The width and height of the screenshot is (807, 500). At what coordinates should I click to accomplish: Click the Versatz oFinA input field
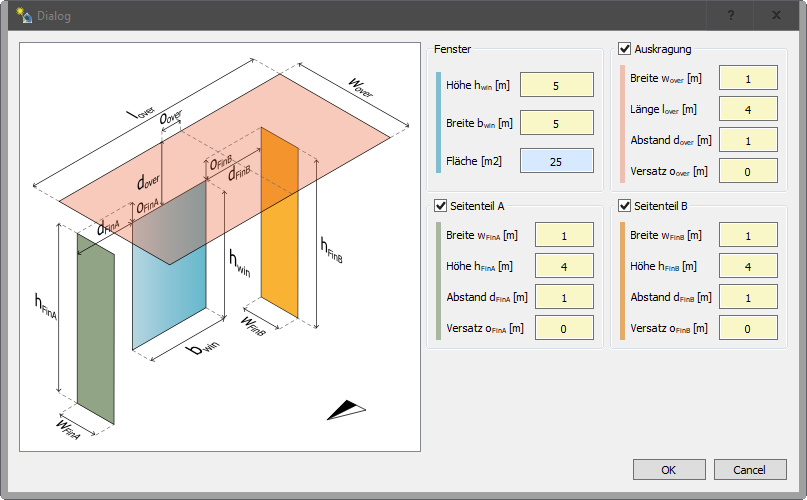(x=564, y=328)
